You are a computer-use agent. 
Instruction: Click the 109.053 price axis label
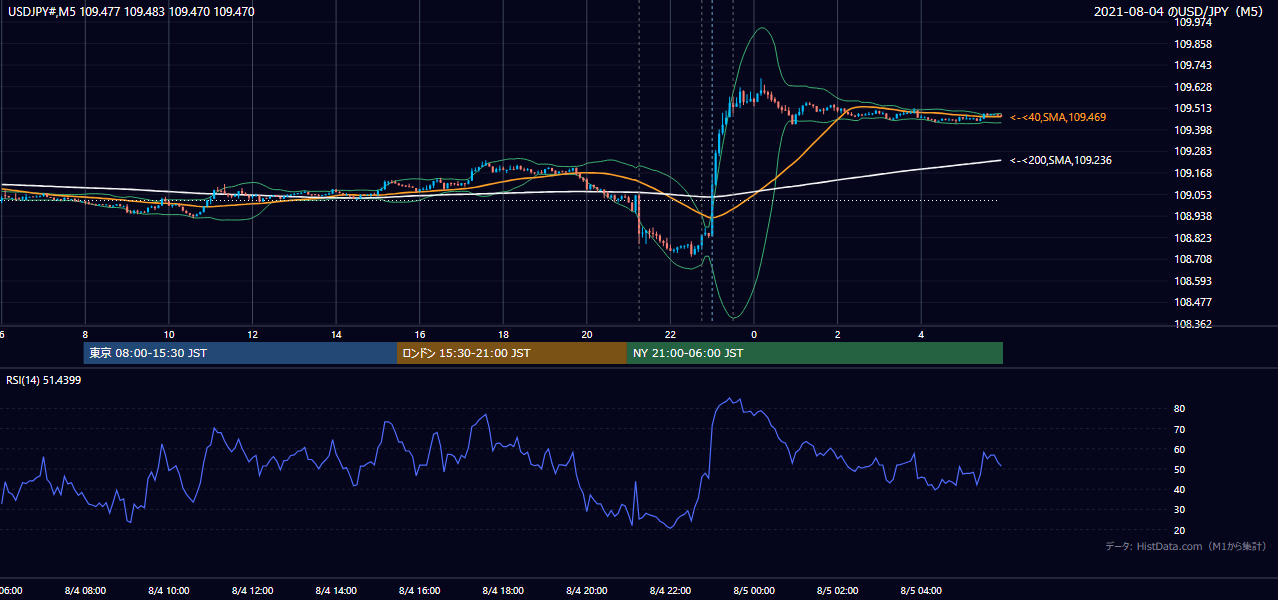point(1193,195)
